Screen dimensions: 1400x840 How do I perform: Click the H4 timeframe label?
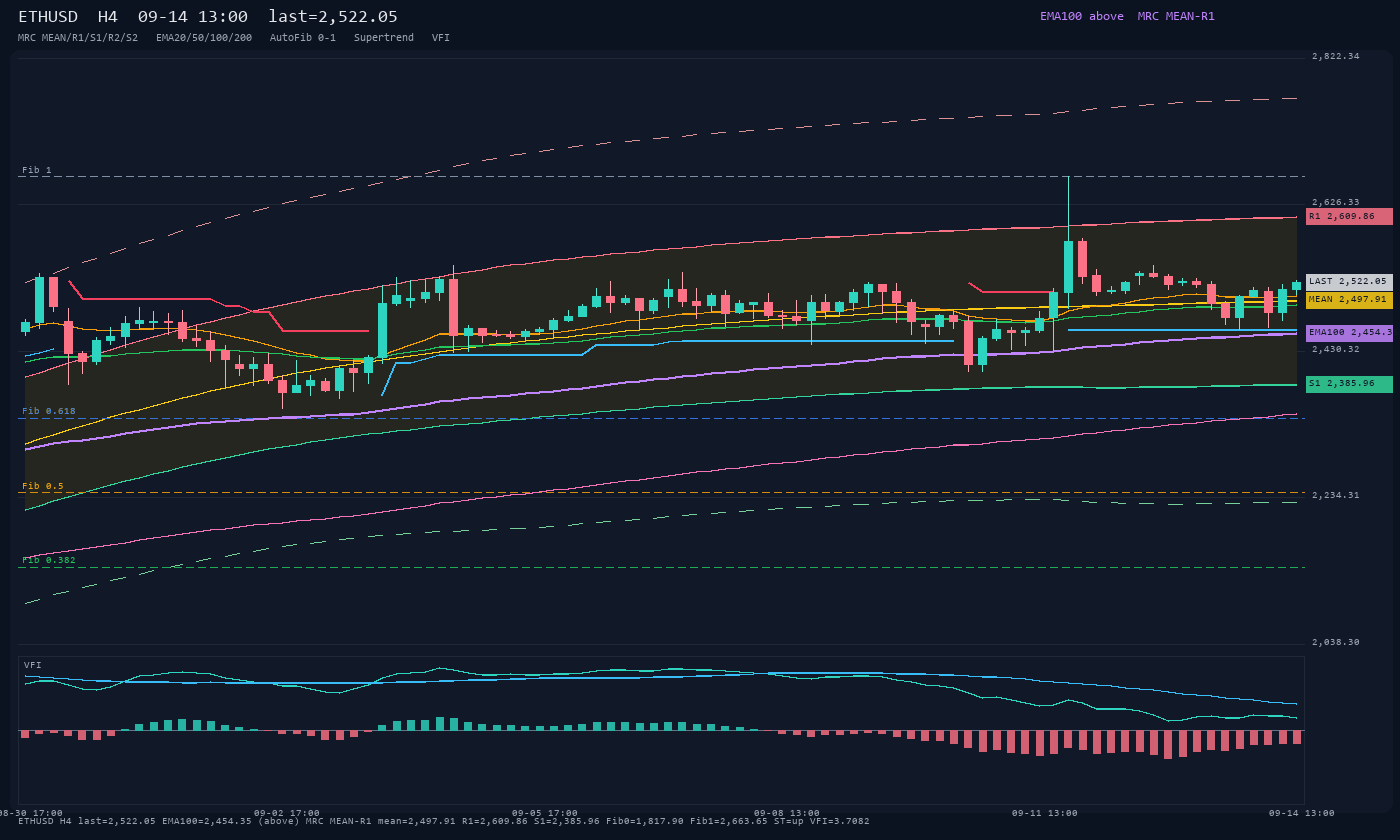(108, 16)
